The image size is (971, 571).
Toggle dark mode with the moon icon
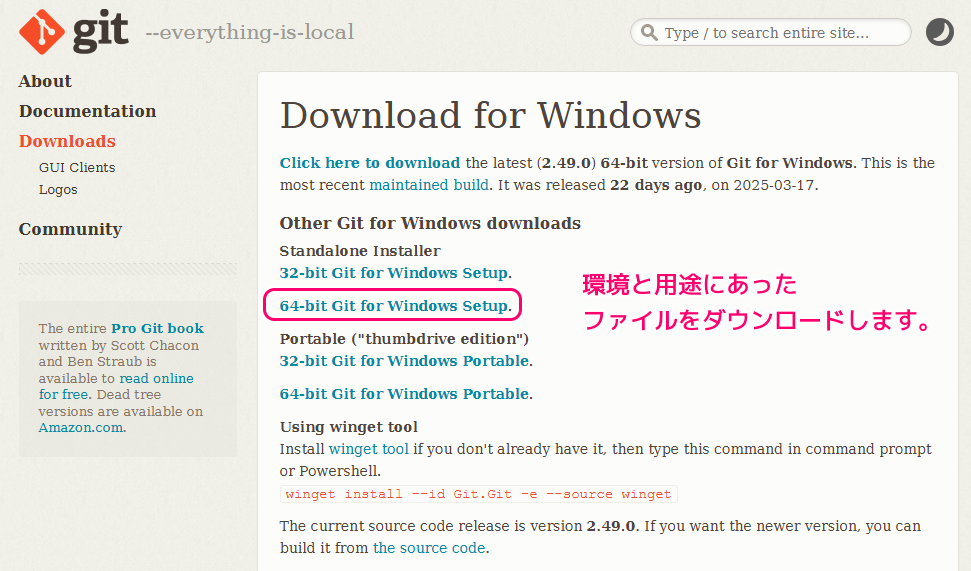tap(939, 32)
